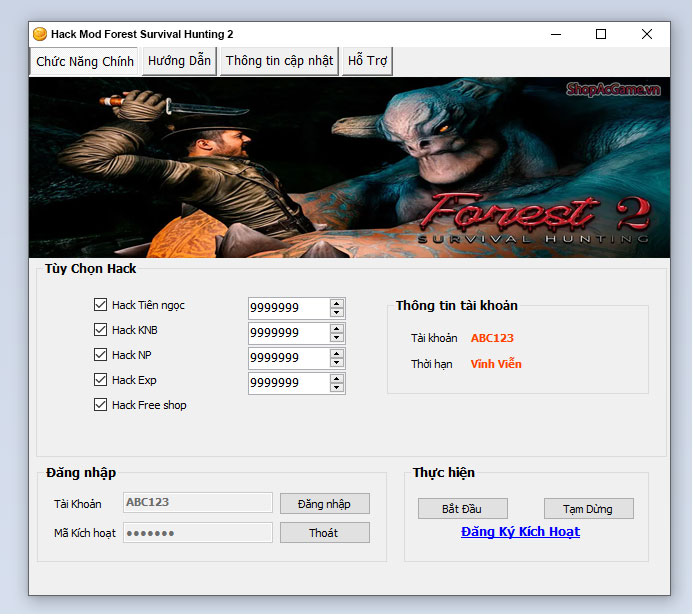Image resolution: width=693 pixels, height=616 pixels.
Task: Open the Thông tin cập nhật tab
Action: pyautogui.click(x=279, y=61)
